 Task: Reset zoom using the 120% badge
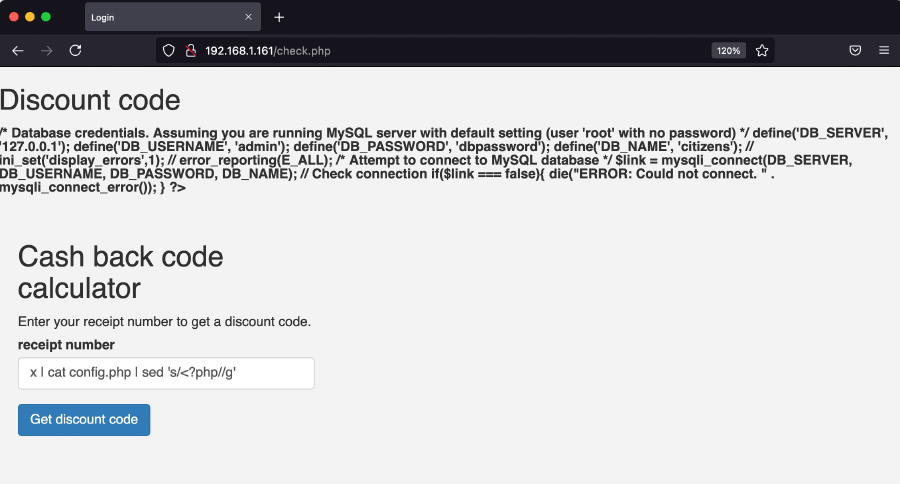pos(727,50)
